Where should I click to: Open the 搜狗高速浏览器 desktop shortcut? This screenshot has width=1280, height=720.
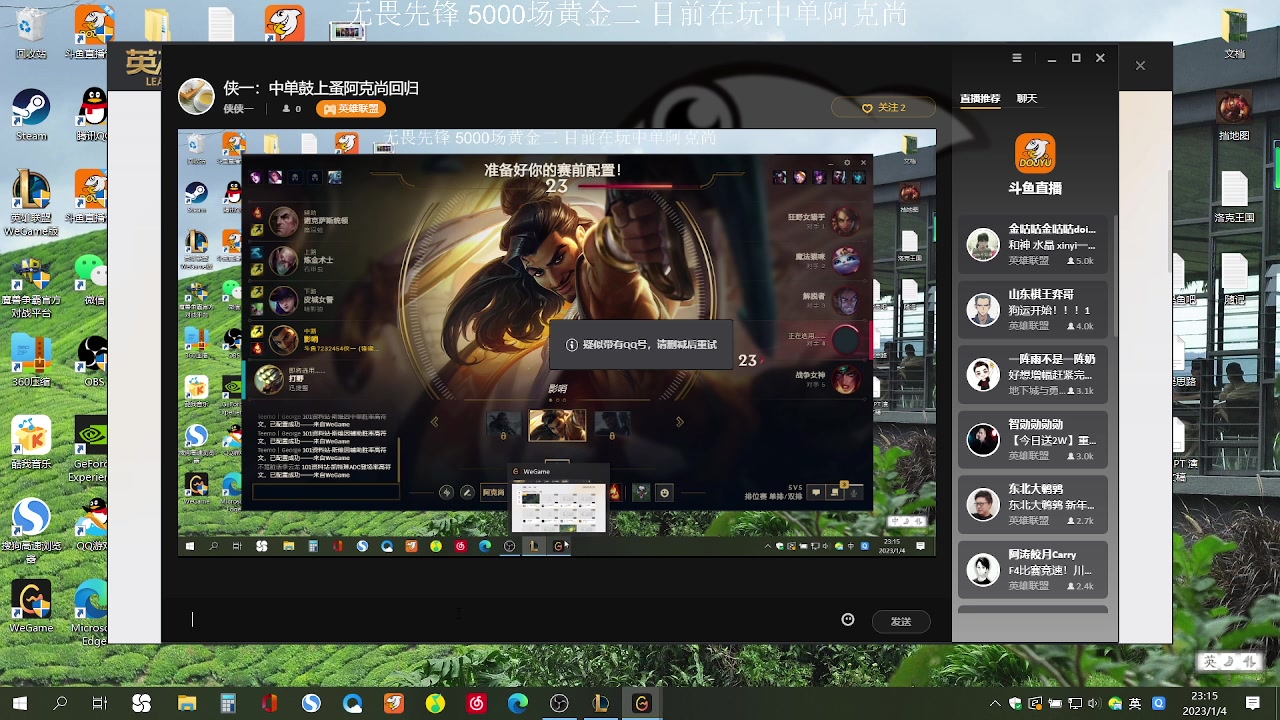31,529
